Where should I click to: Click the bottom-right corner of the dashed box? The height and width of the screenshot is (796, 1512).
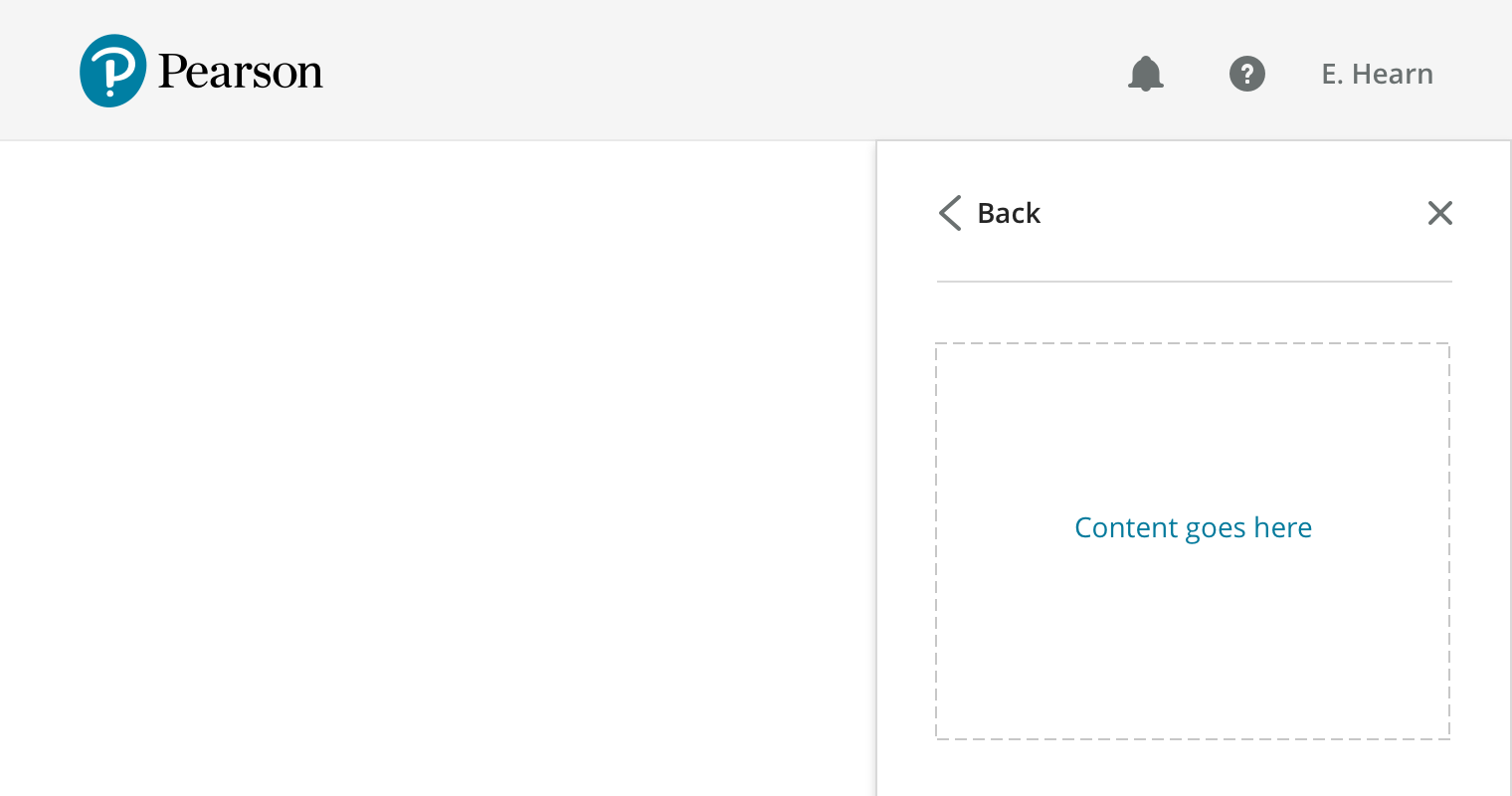click(1448, 737)
